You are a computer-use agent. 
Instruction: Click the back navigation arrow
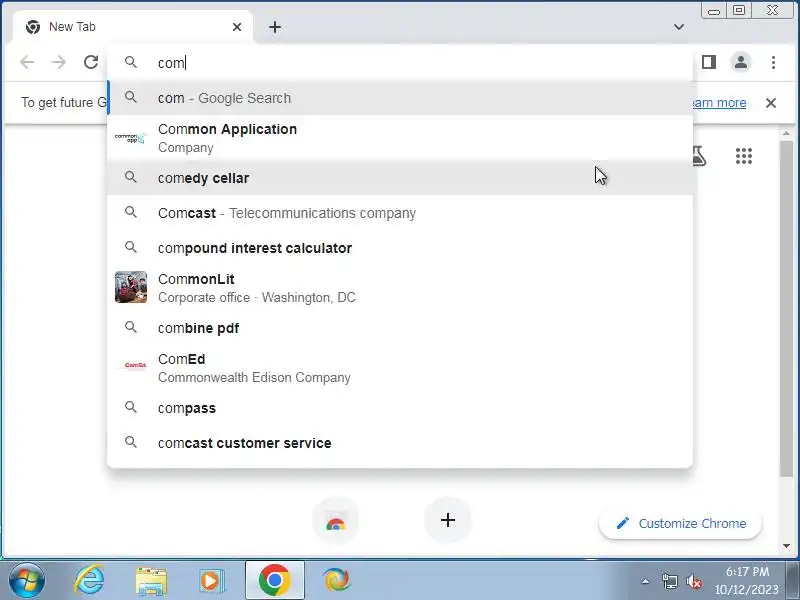click(27, 62)
